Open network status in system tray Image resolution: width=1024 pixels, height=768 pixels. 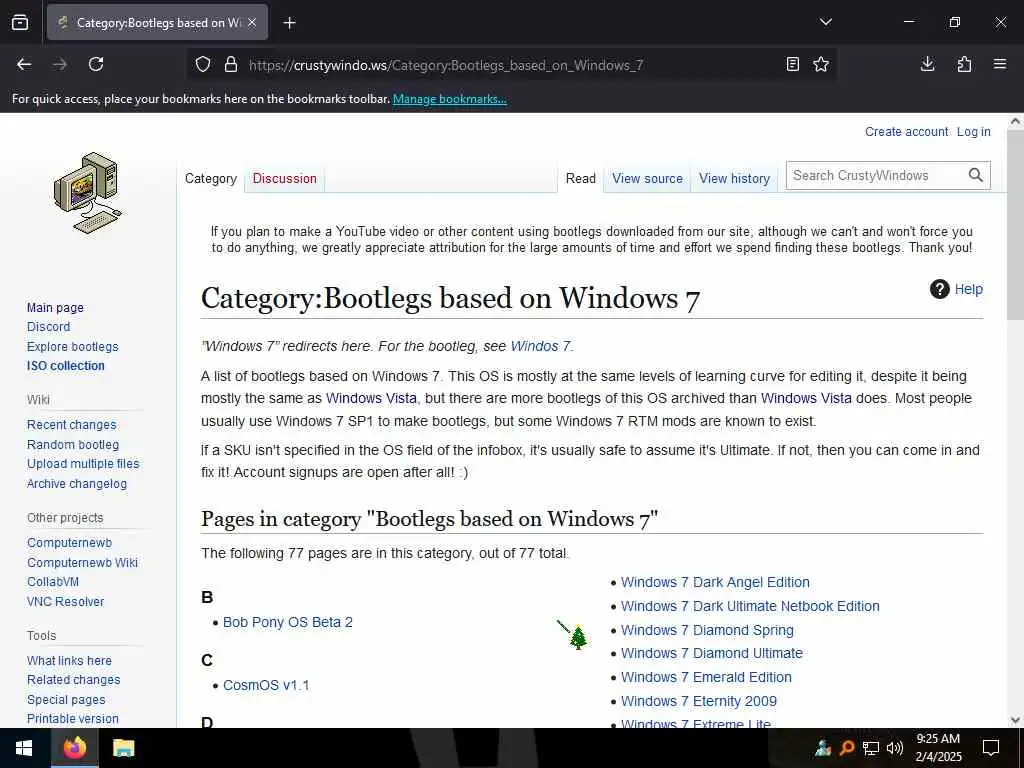[x=871, y=748]
